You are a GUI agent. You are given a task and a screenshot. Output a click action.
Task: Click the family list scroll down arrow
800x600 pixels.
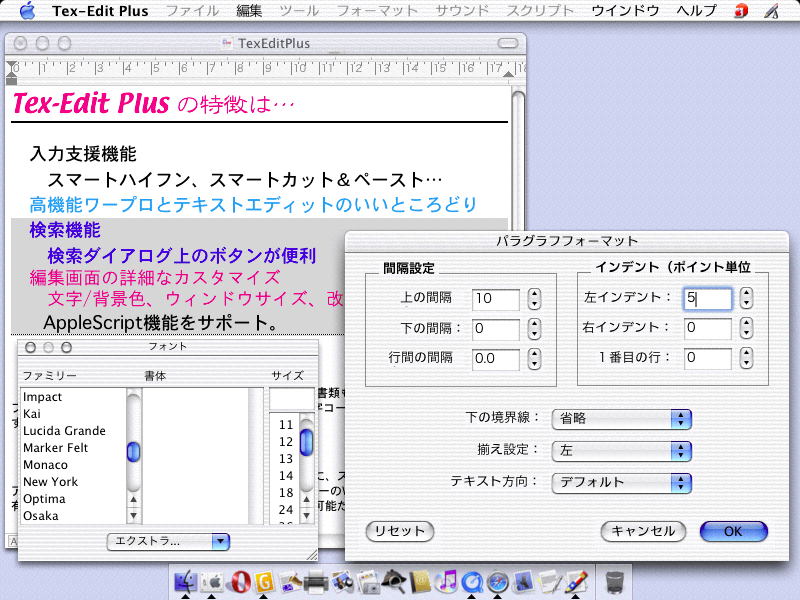(133, 516)
